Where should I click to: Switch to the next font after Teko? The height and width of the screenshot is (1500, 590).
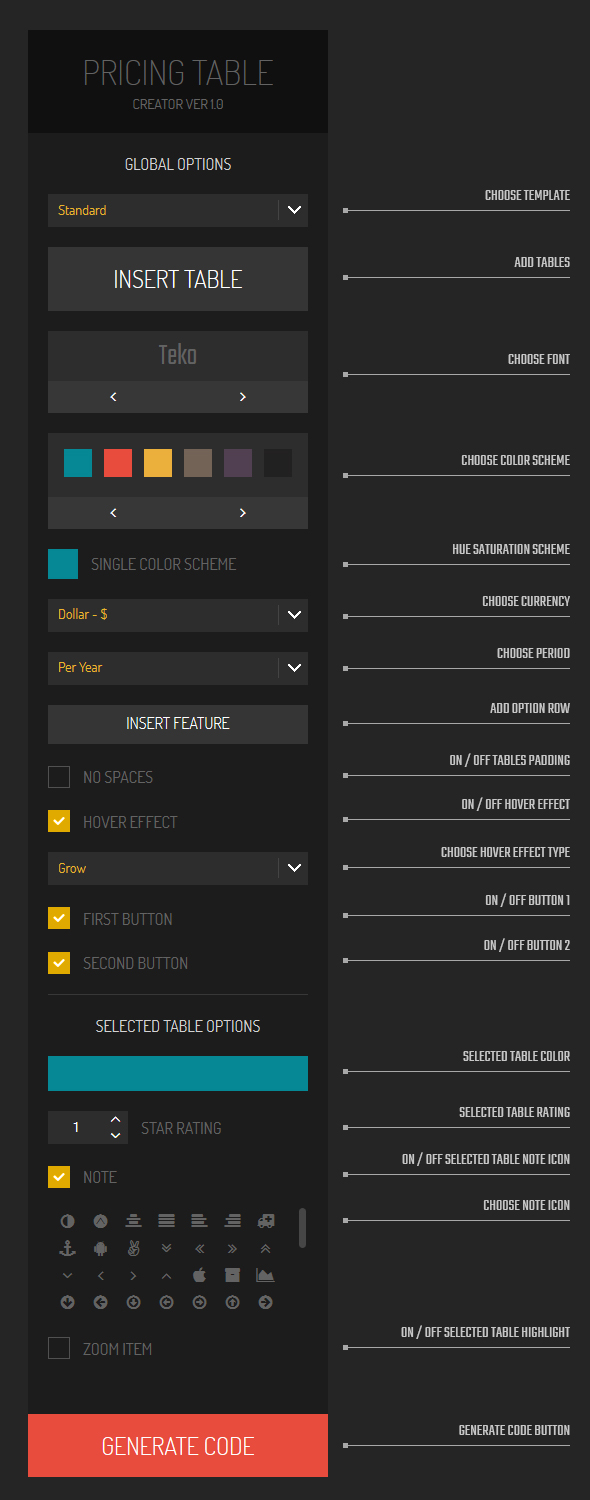243,397
